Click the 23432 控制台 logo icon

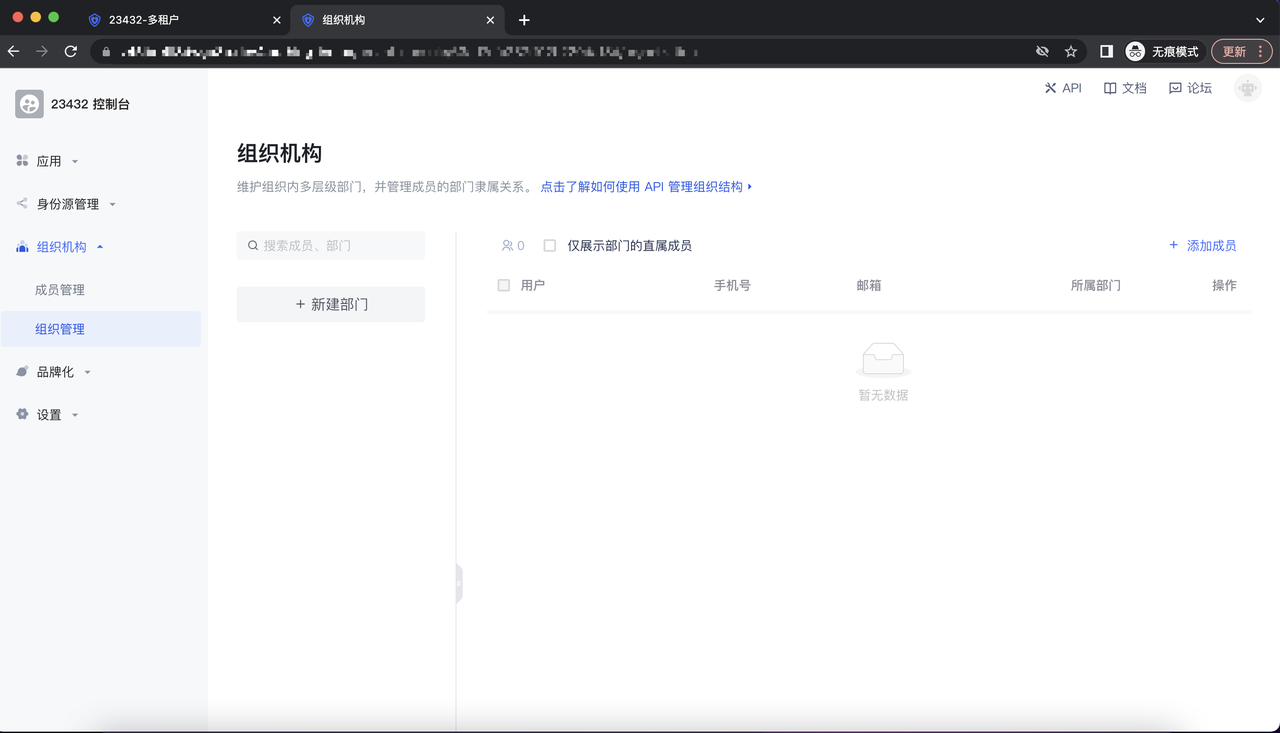click(29, 104)
